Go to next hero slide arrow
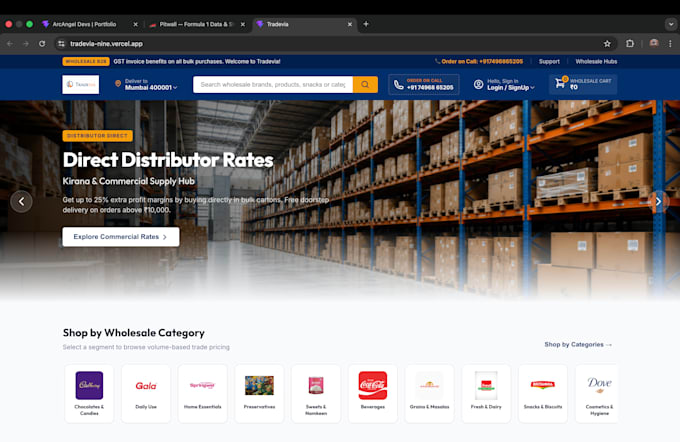 point(658,202)
